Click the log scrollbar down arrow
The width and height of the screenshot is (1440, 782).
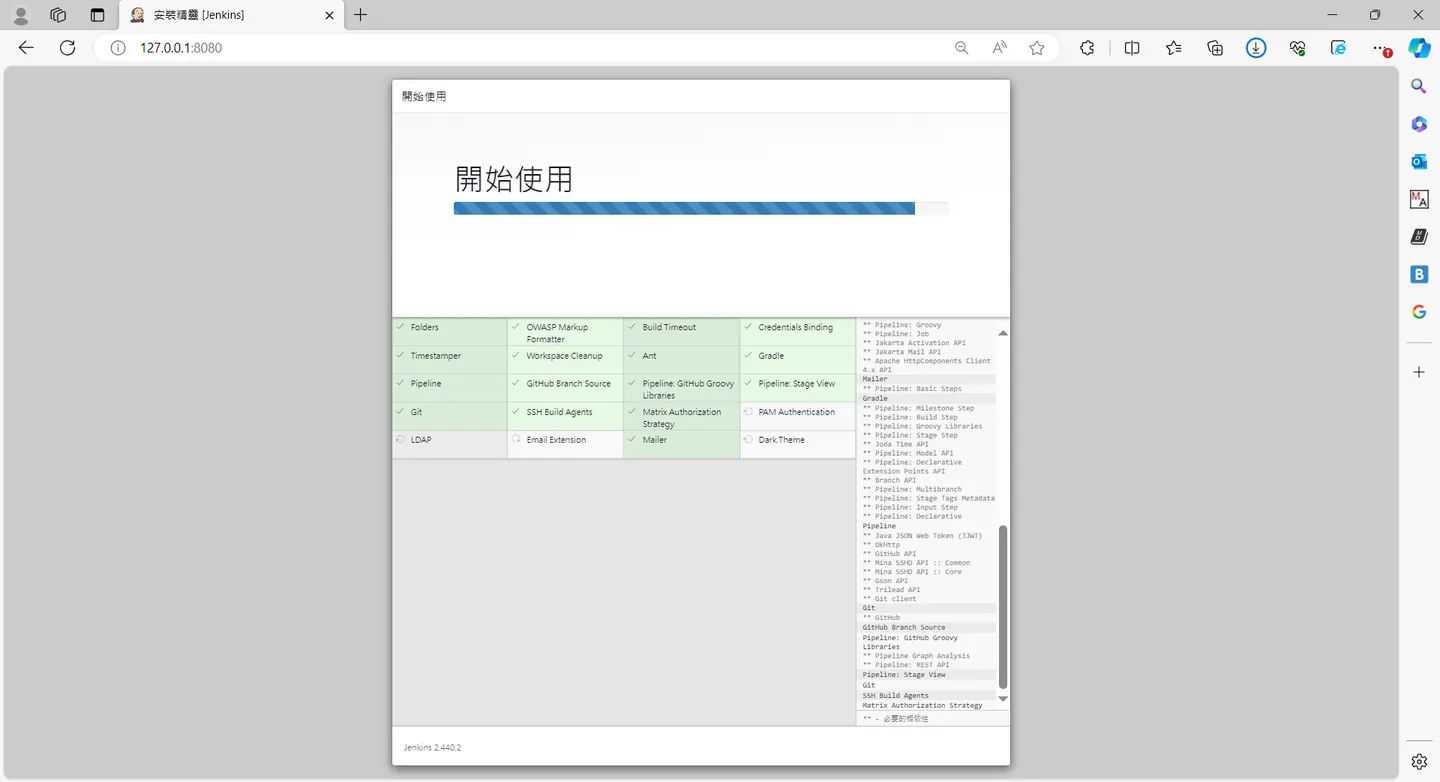[x=1003, y=698]
